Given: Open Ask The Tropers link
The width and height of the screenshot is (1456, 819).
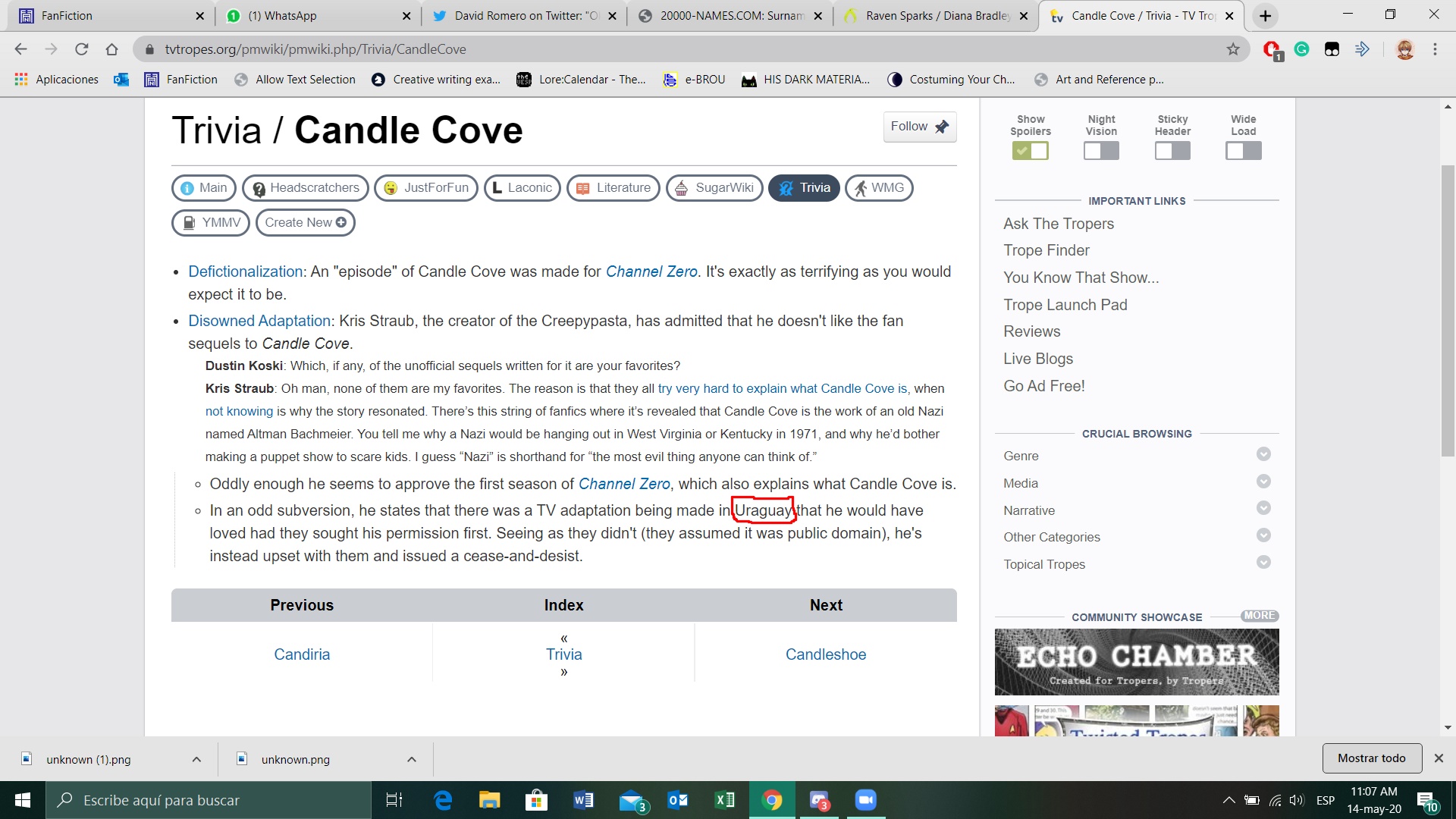Looking at the screenshot, I should (1059, 224).
